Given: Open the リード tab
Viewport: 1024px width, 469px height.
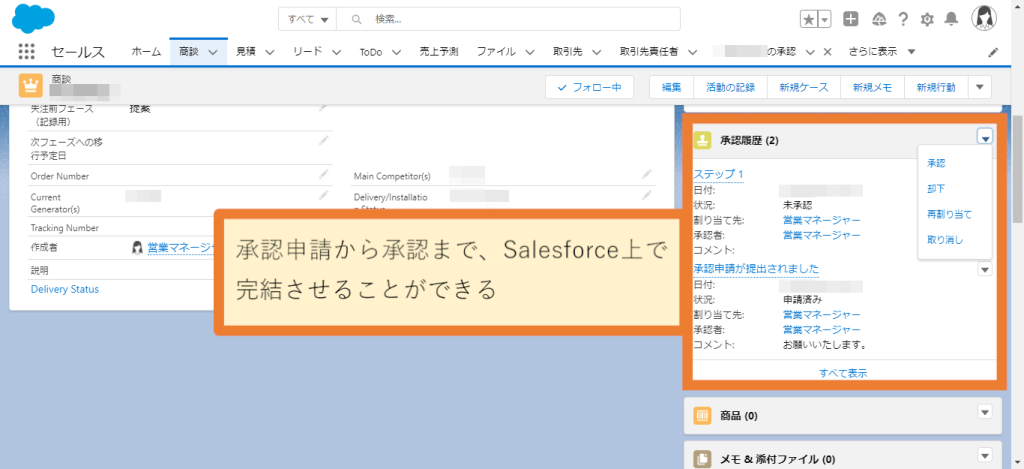Looking at the screenshot, I should point(308,52).
